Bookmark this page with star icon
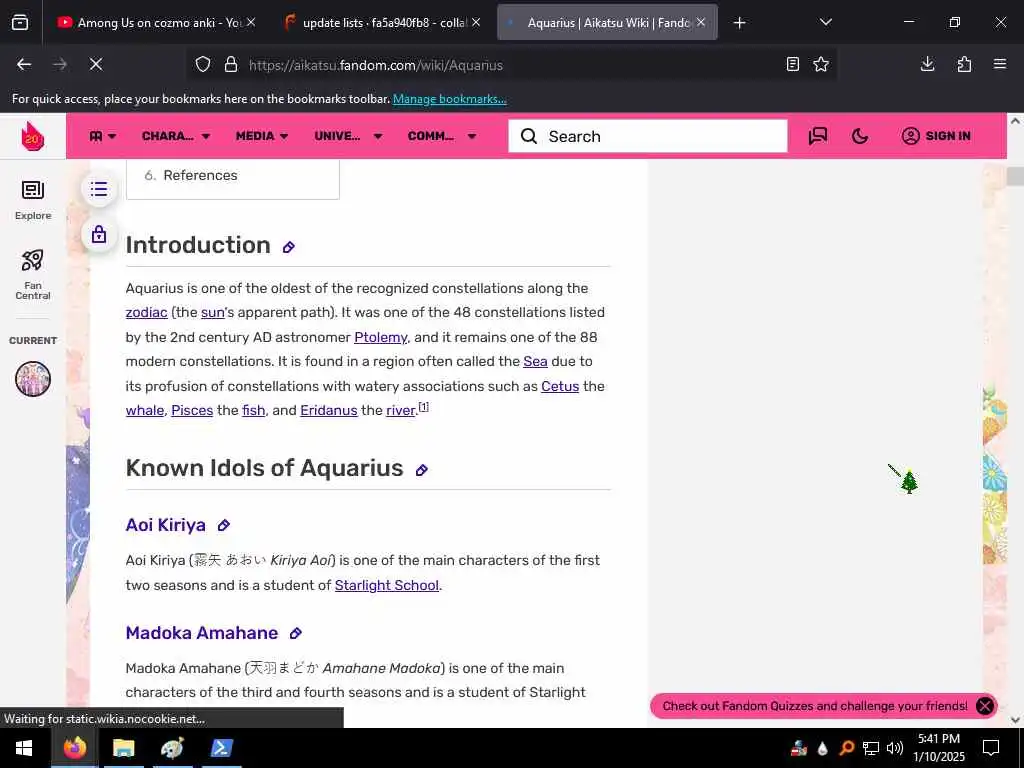The image size is (1024, 768). click(821, 64)
